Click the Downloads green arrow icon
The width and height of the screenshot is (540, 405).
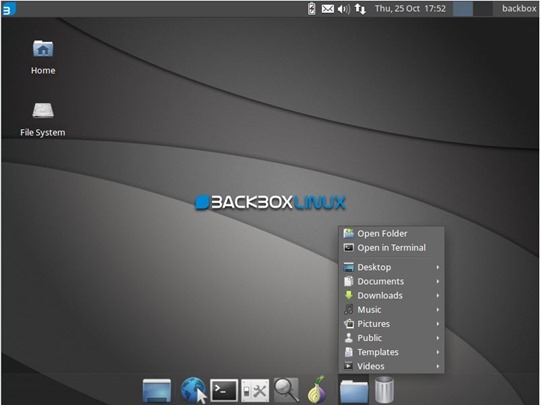[x=349, y=295]
